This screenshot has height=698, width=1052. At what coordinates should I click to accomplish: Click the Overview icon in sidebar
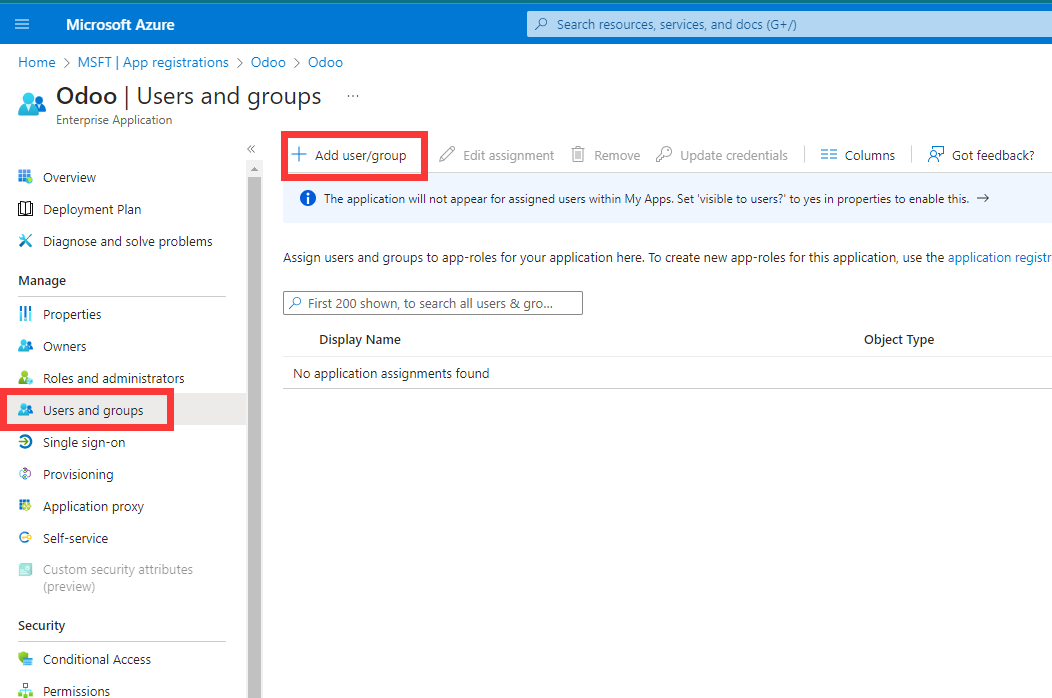(25, 177)
